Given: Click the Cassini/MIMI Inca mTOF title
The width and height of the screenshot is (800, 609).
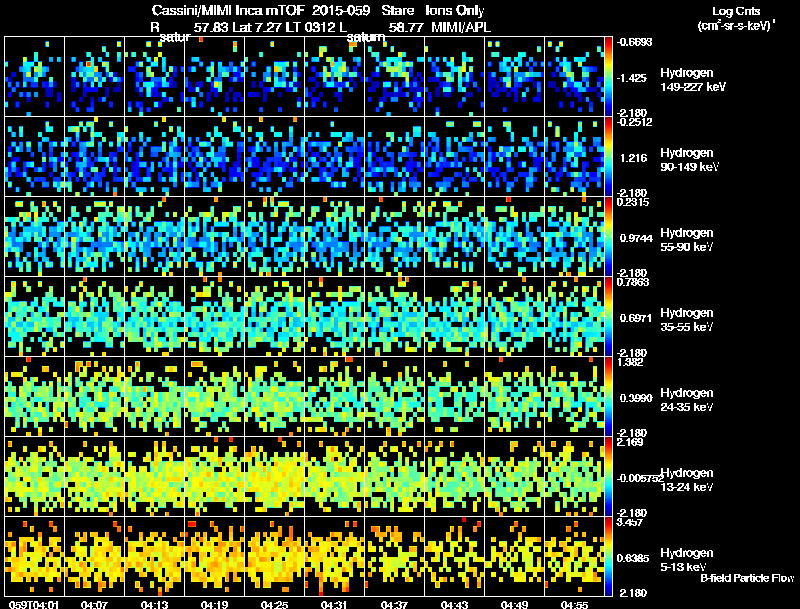Looking at the screenshot, I should [228, 10].
